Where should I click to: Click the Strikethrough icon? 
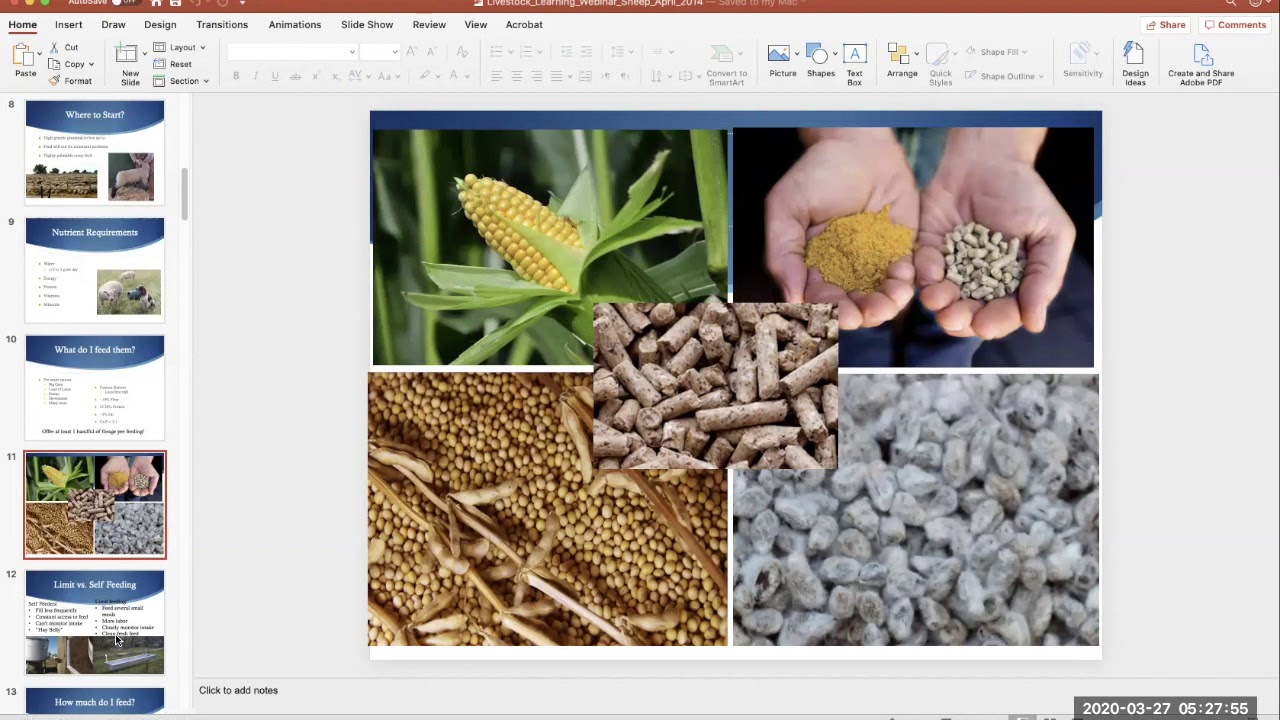click(295, 76)
